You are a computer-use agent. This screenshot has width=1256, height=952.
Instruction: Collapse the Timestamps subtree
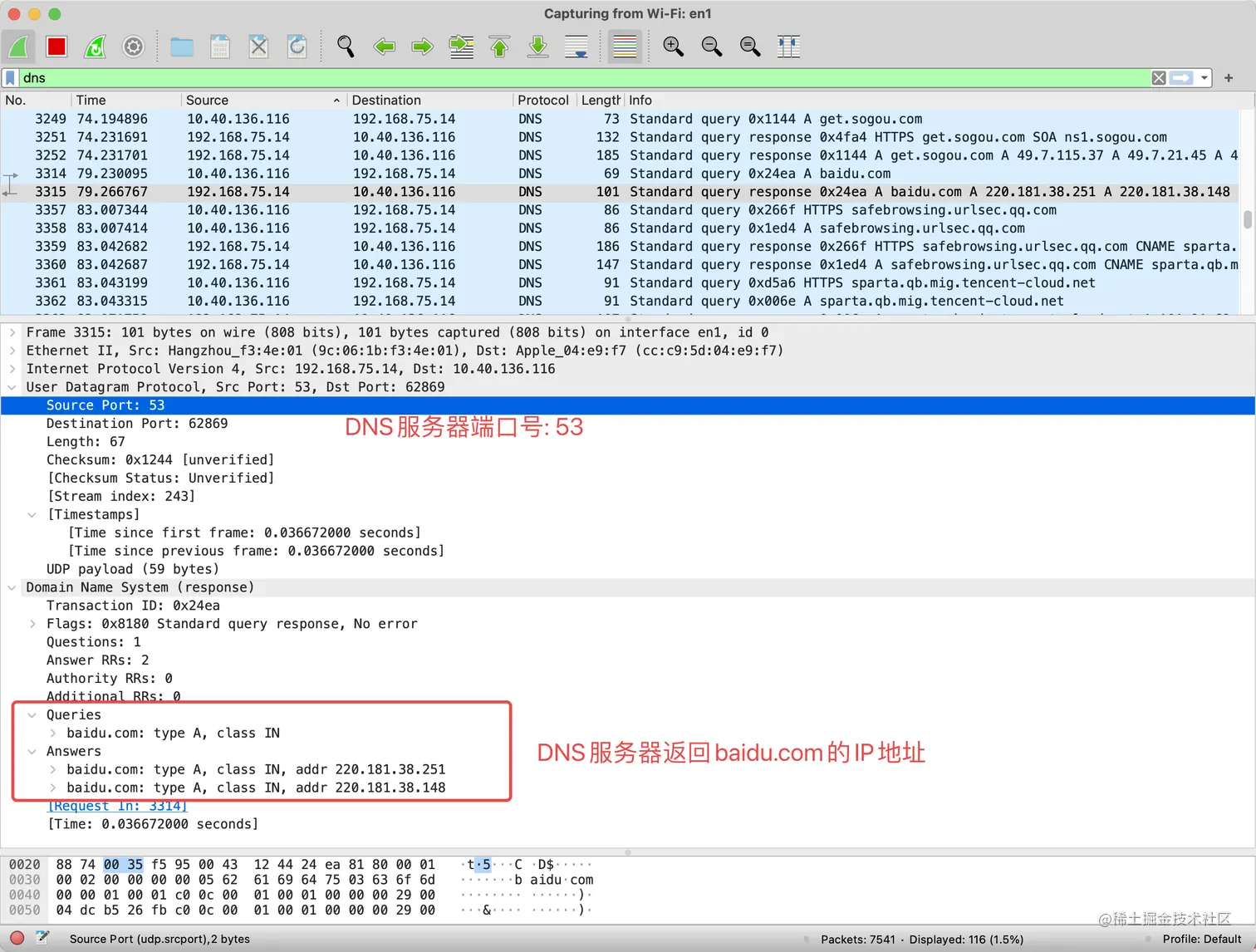pos(32,515)
